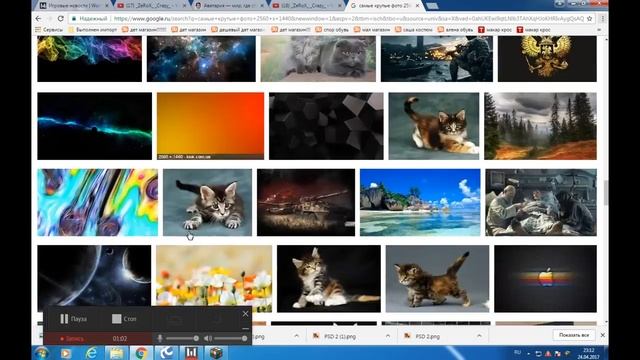The height and width of the screenshot is (360, 640).
Task: Open the rainbow Apple logo wallpaper thumbnail
Action: (545, 279)
